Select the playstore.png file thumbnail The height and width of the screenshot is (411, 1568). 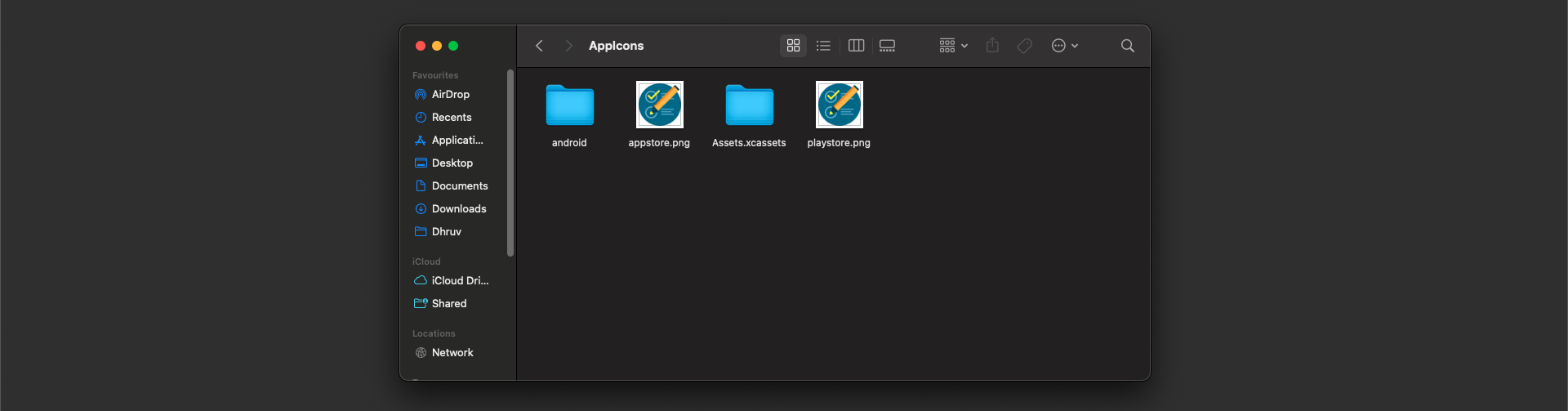tap(839, 105)
